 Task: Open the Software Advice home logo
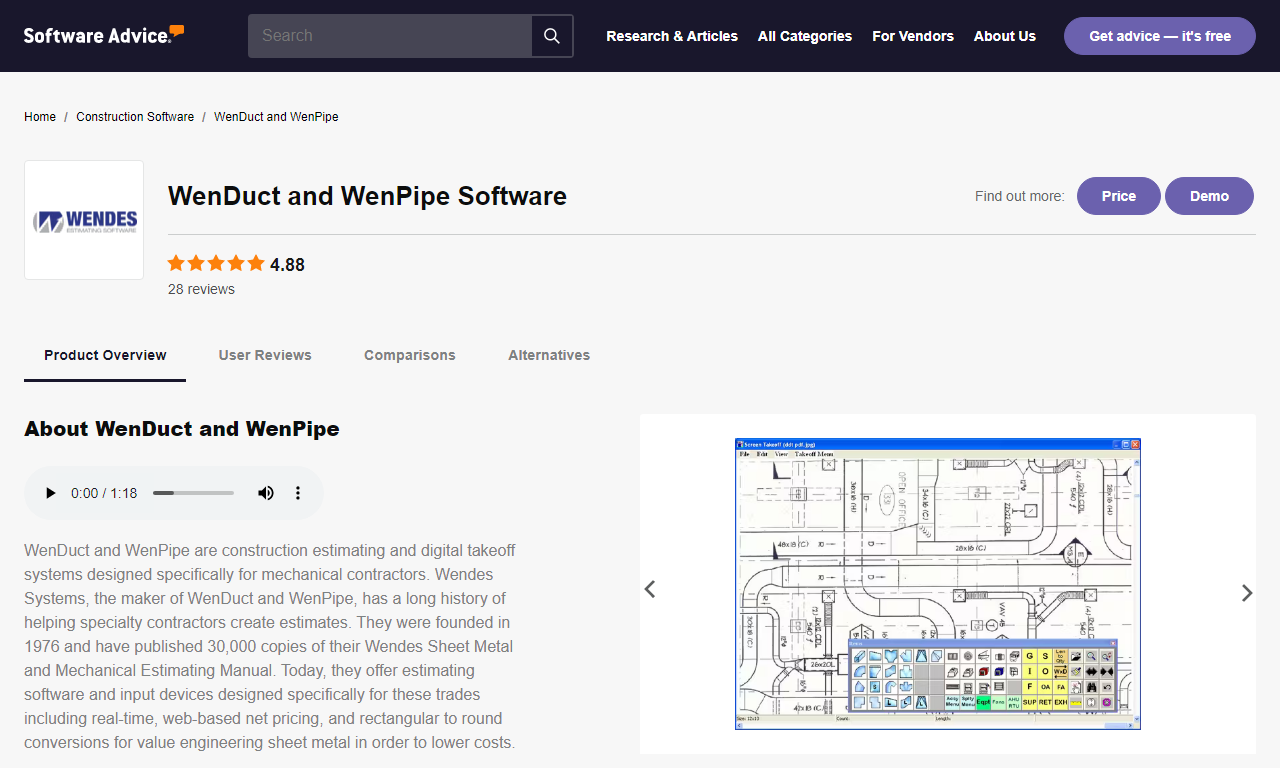click(x=104, y=35)
